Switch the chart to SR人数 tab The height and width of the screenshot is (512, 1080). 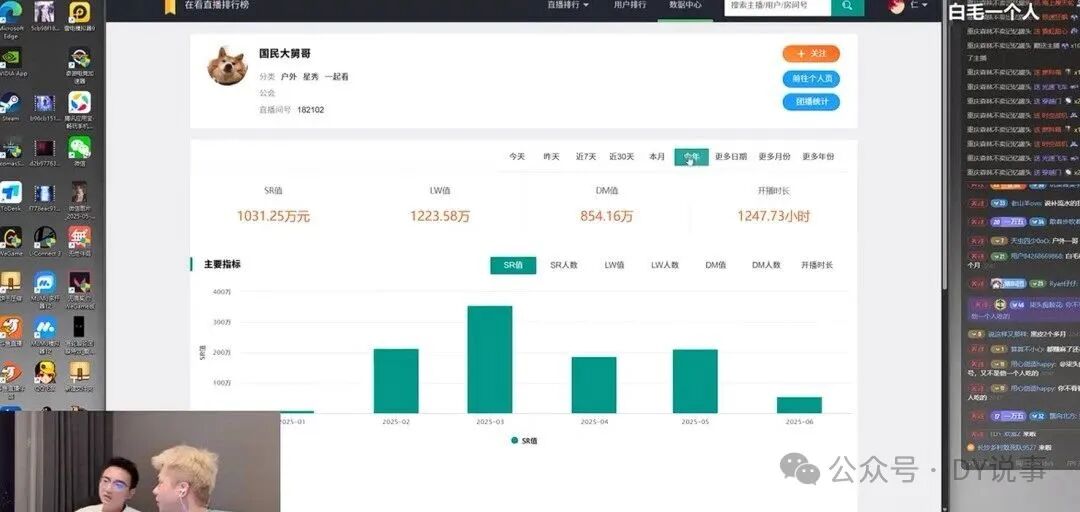coord(563,265)
